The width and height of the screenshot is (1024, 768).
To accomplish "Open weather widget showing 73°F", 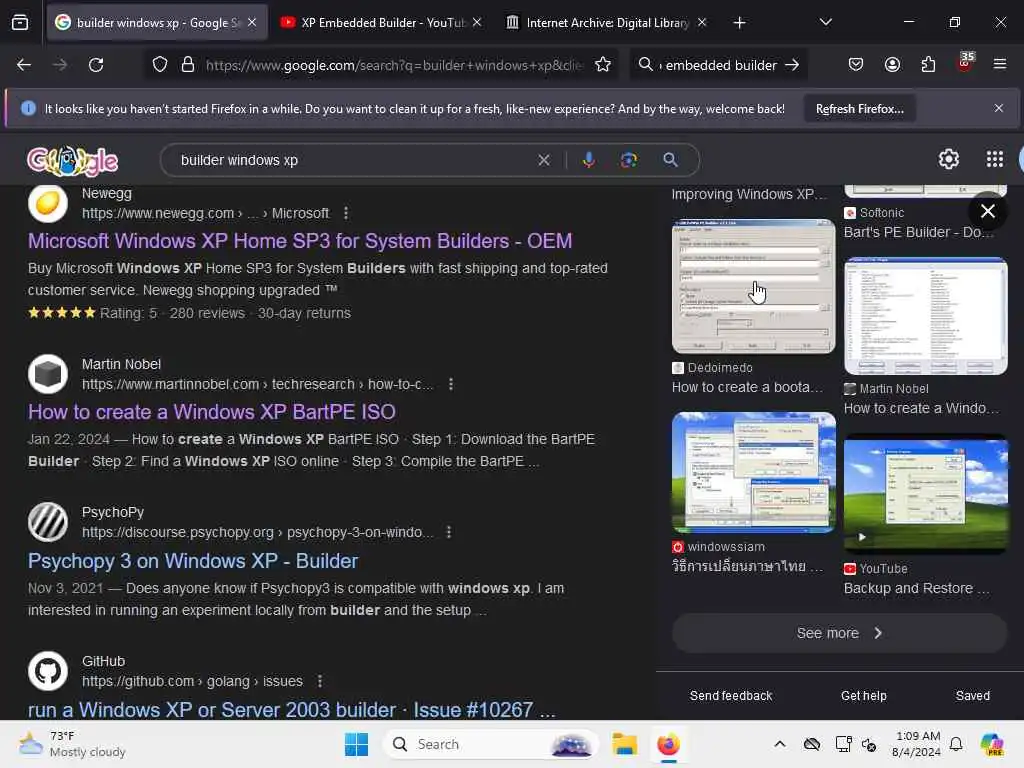I will 72,744.
